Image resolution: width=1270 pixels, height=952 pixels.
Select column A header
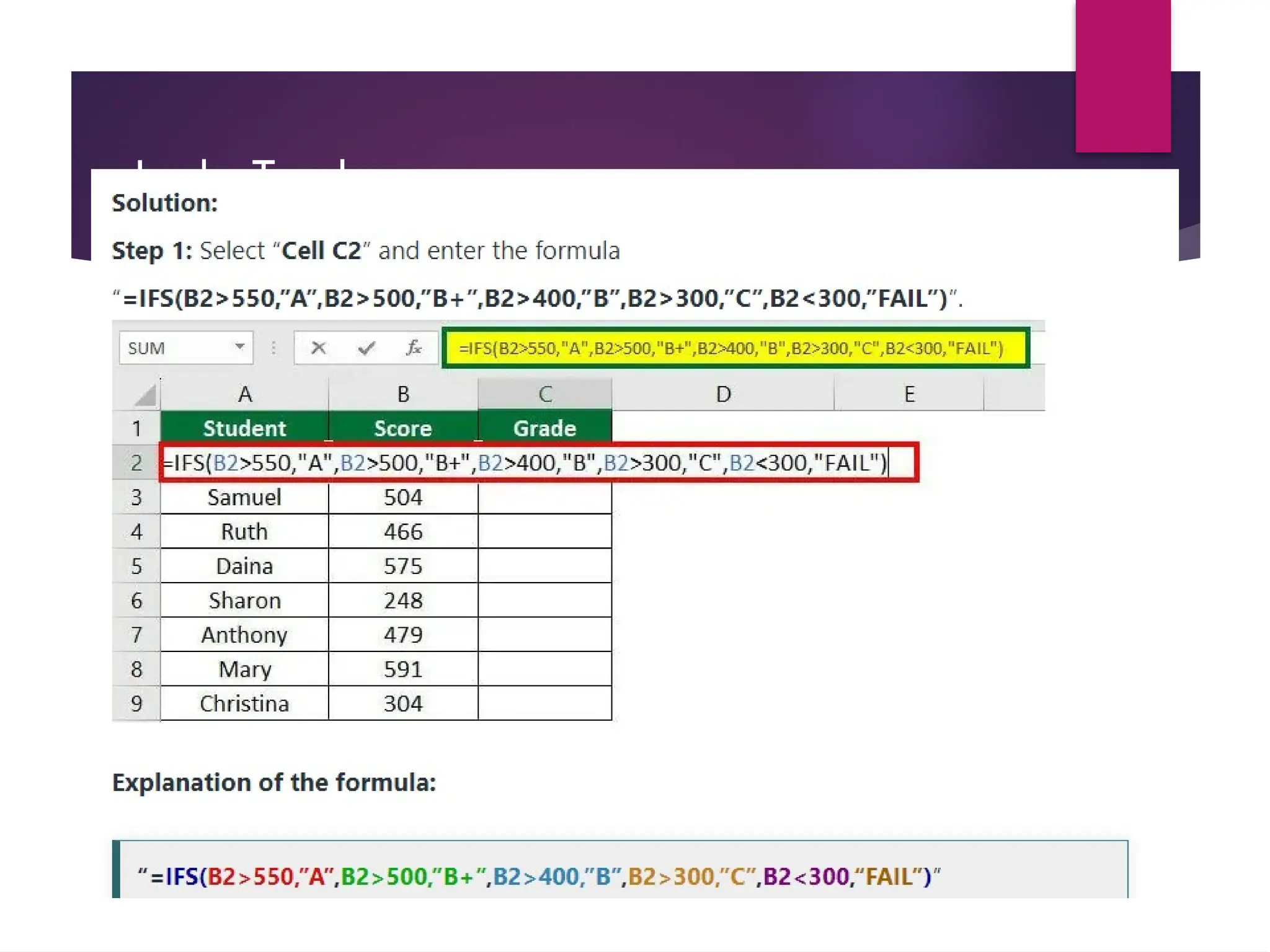click(244, 394)
